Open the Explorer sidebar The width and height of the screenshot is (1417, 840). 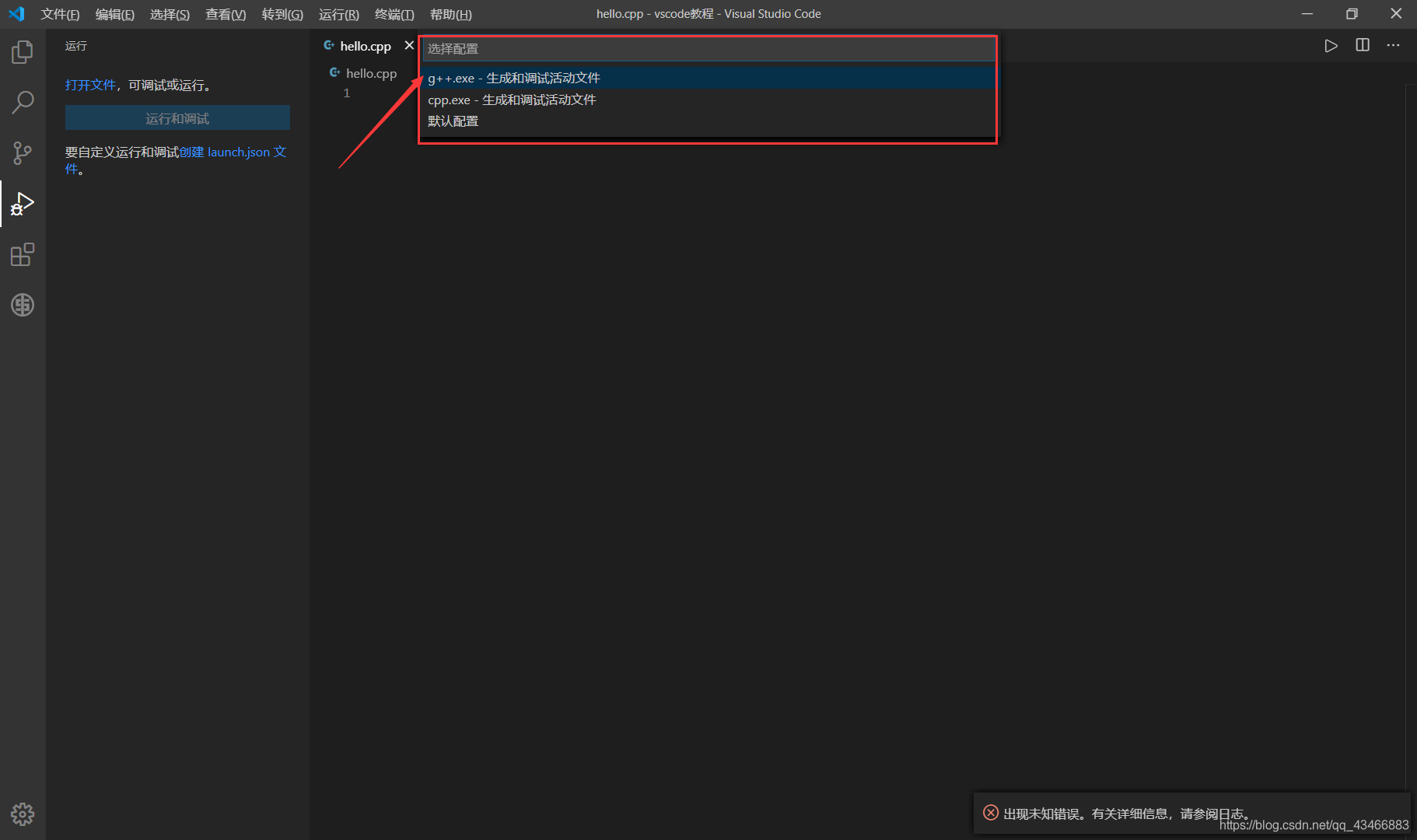pyautogui.click(x=22, y=51)
